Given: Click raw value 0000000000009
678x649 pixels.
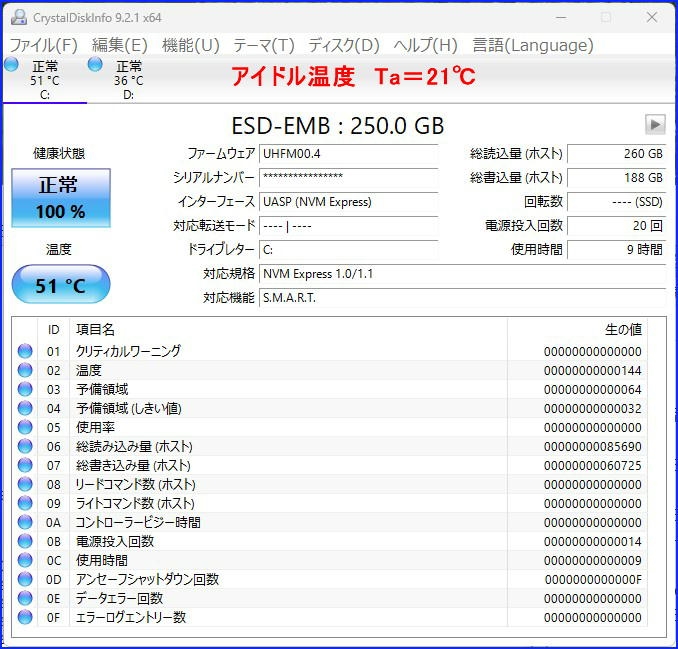Looking at the screenshot, I should tap(593, 561).
